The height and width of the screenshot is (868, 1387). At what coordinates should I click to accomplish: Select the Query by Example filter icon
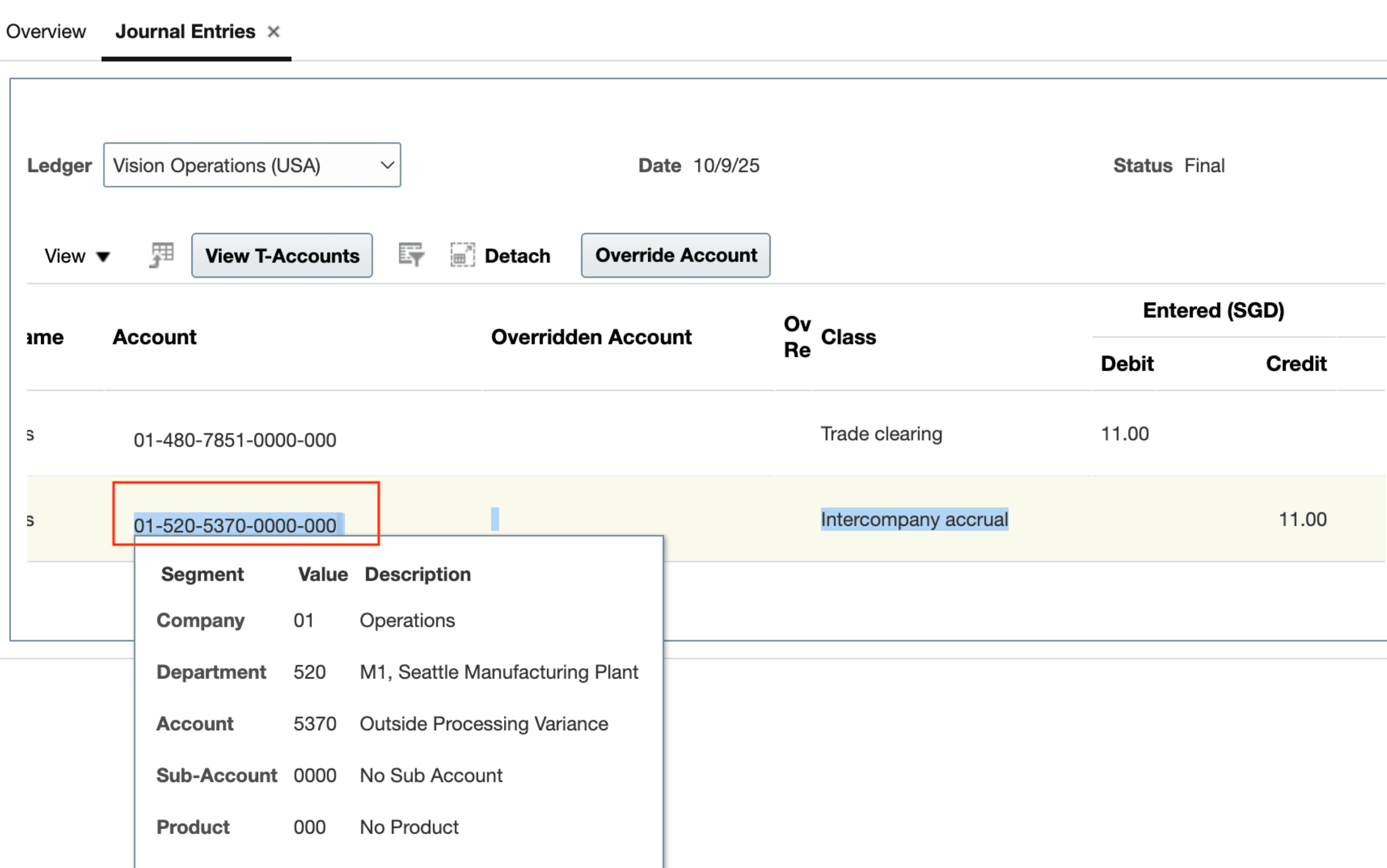point(411,255)
